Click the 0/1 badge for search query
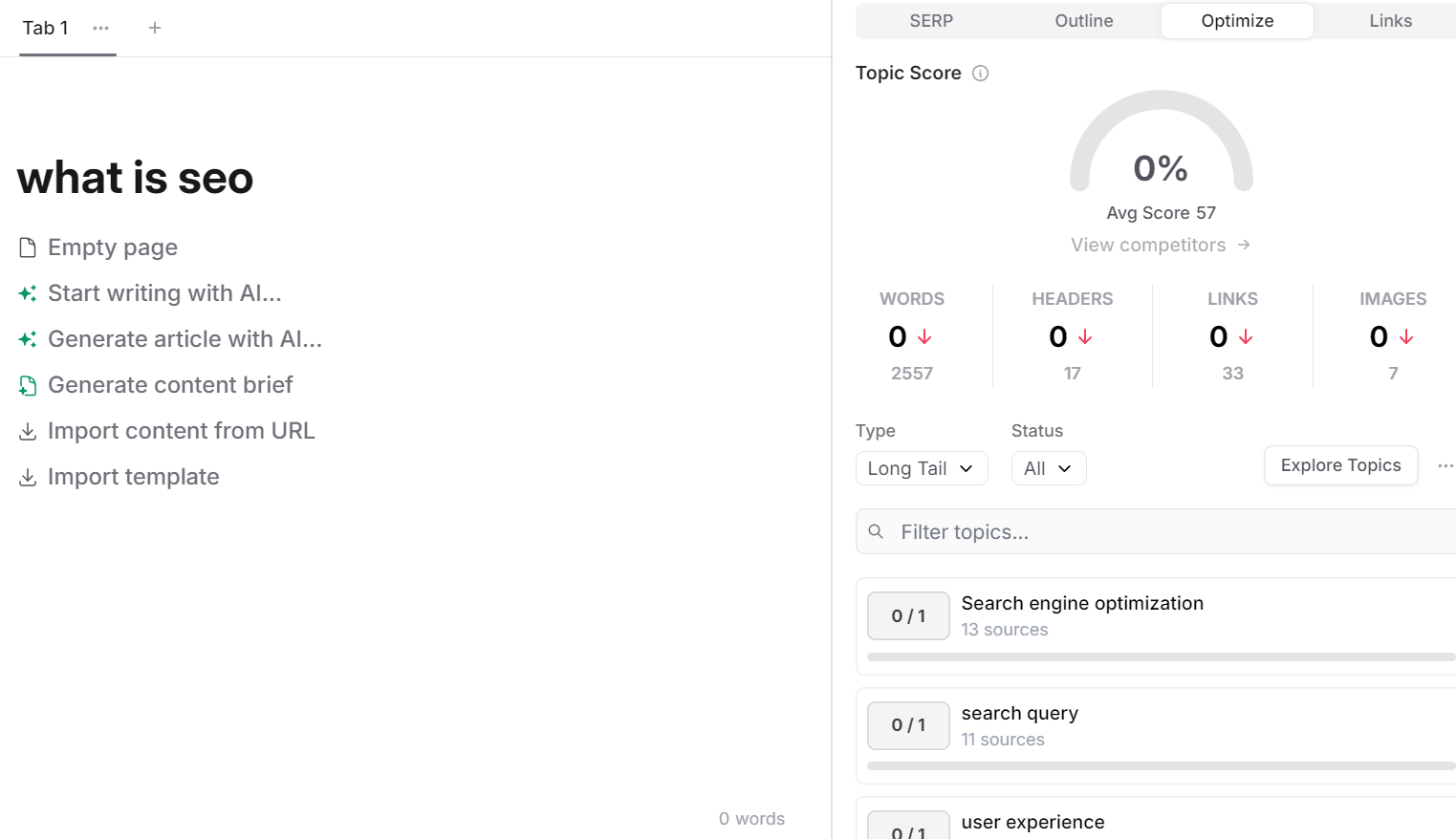The height and width of the screenshot is (839, 1456). pyautogui.click(x=908, y=725)
